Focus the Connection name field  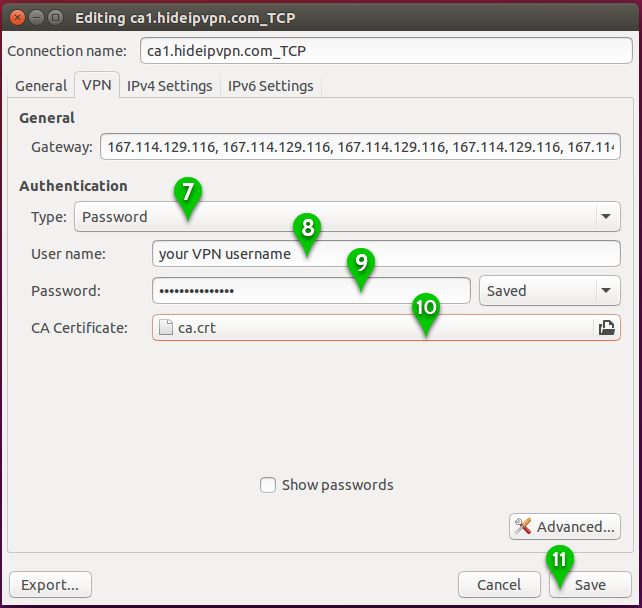click(386, 51)
